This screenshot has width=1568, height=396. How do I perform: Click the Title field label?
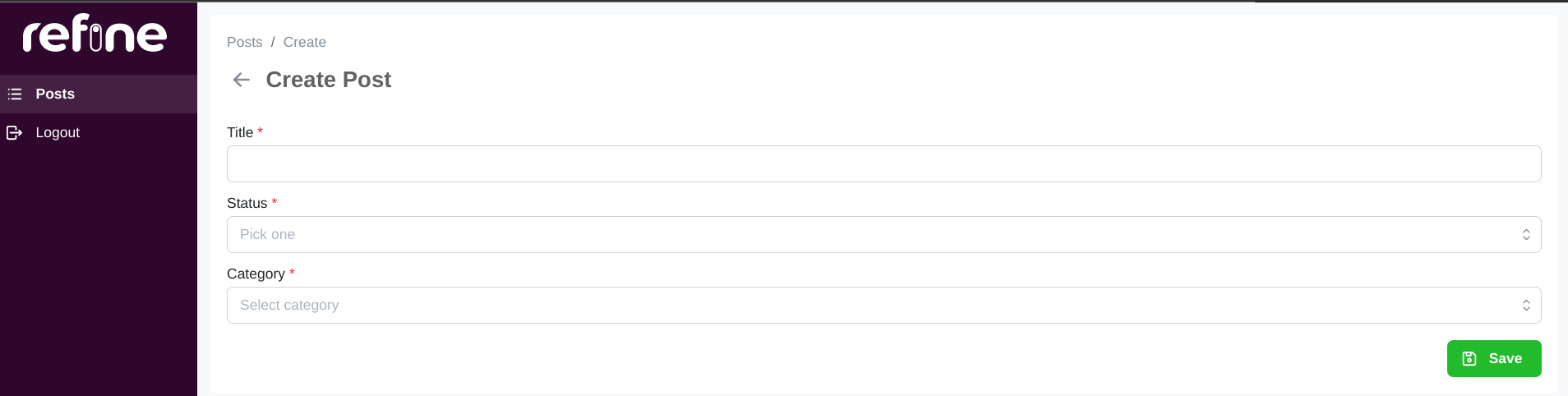(240, 132)
